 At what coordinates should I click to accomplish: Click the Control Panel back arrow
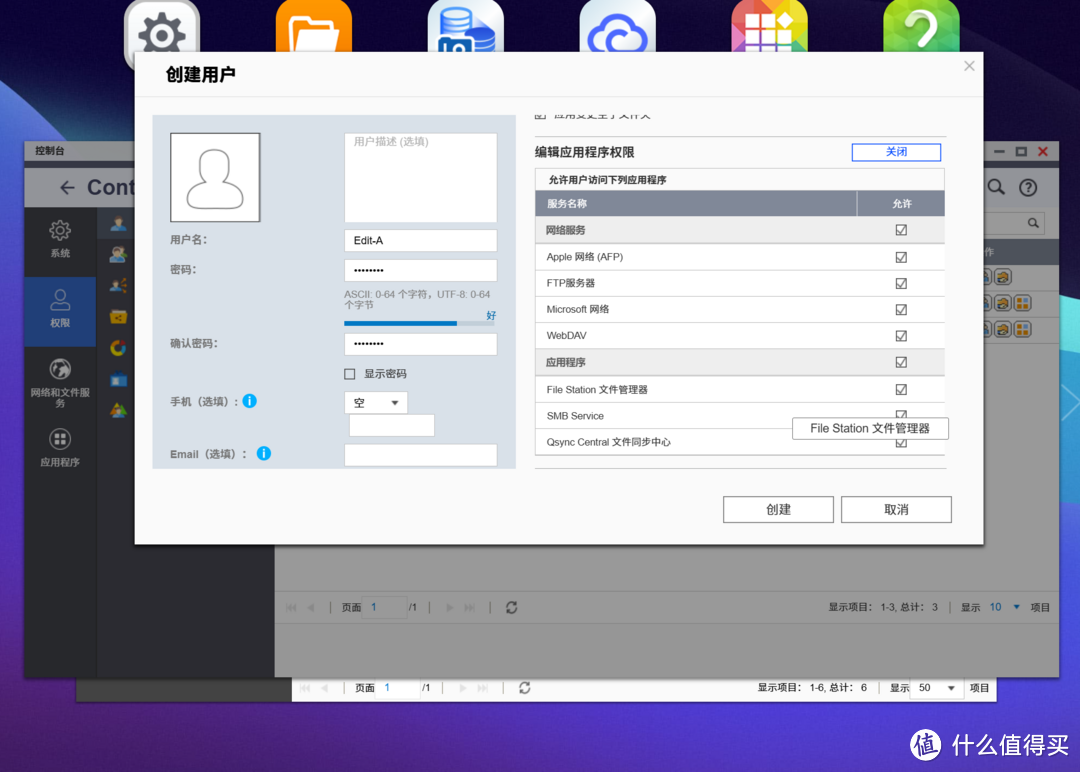[x=67, y=187]
